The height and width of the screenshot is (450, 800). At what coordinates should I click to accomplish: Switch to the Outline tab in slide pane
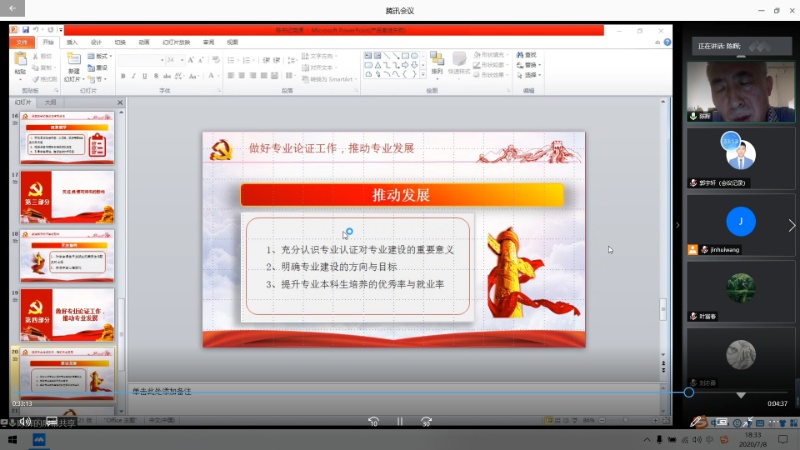tap(51, 102)
